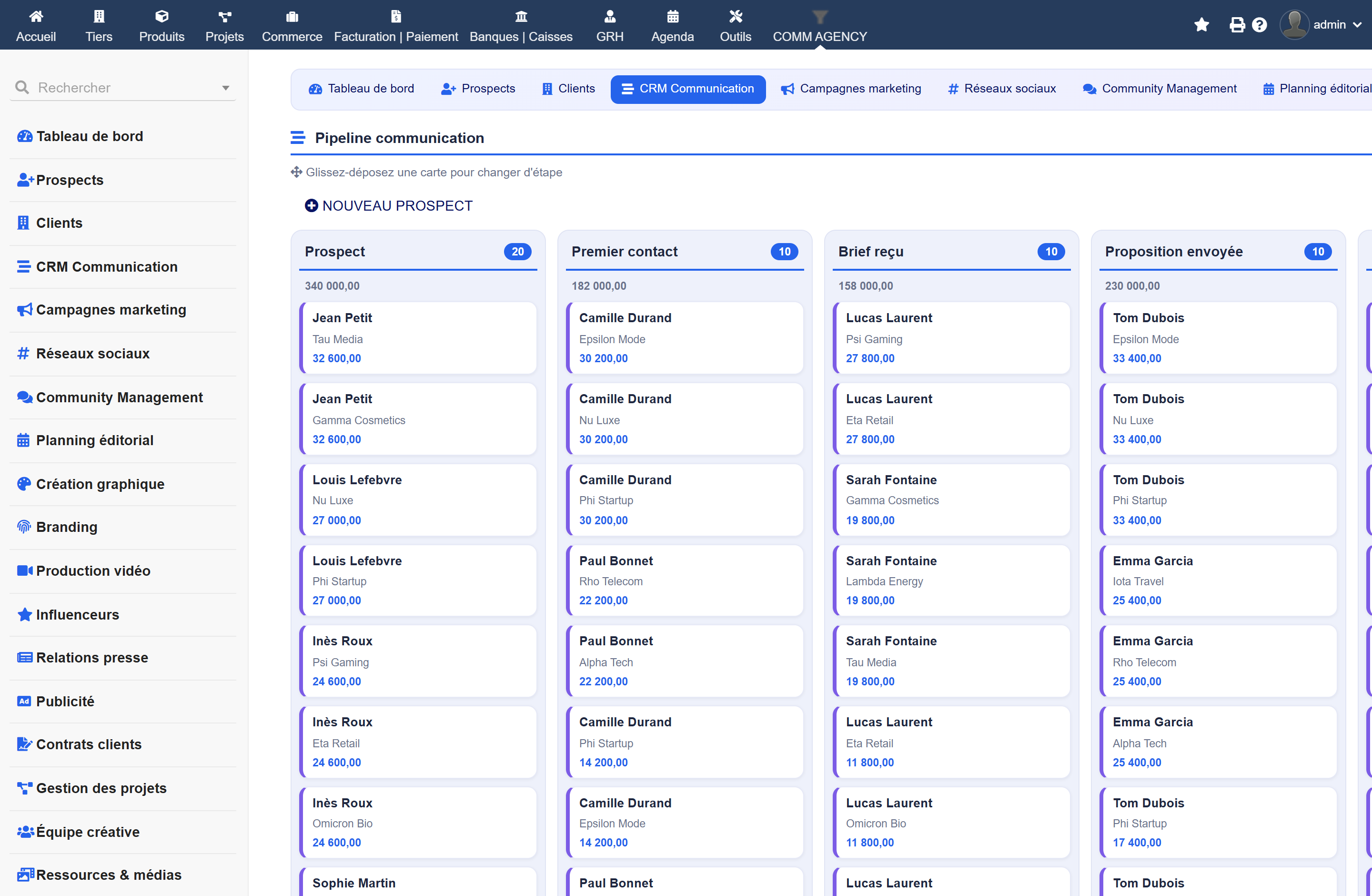Click the sidebar Influenceurs star icon
Image resolution: width=1372 pixels, height=896 pixels.
pyautogui.click(x=25, y=614)
